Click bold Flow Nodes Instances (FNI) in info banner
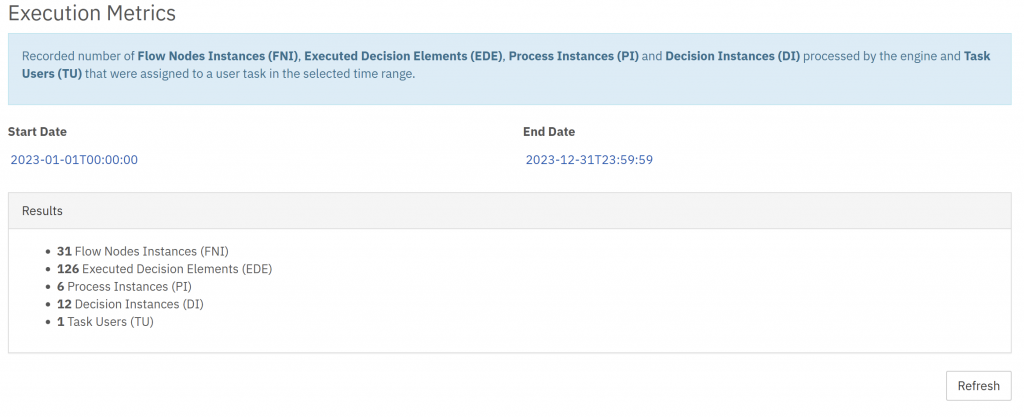 (x=217, y=56)
